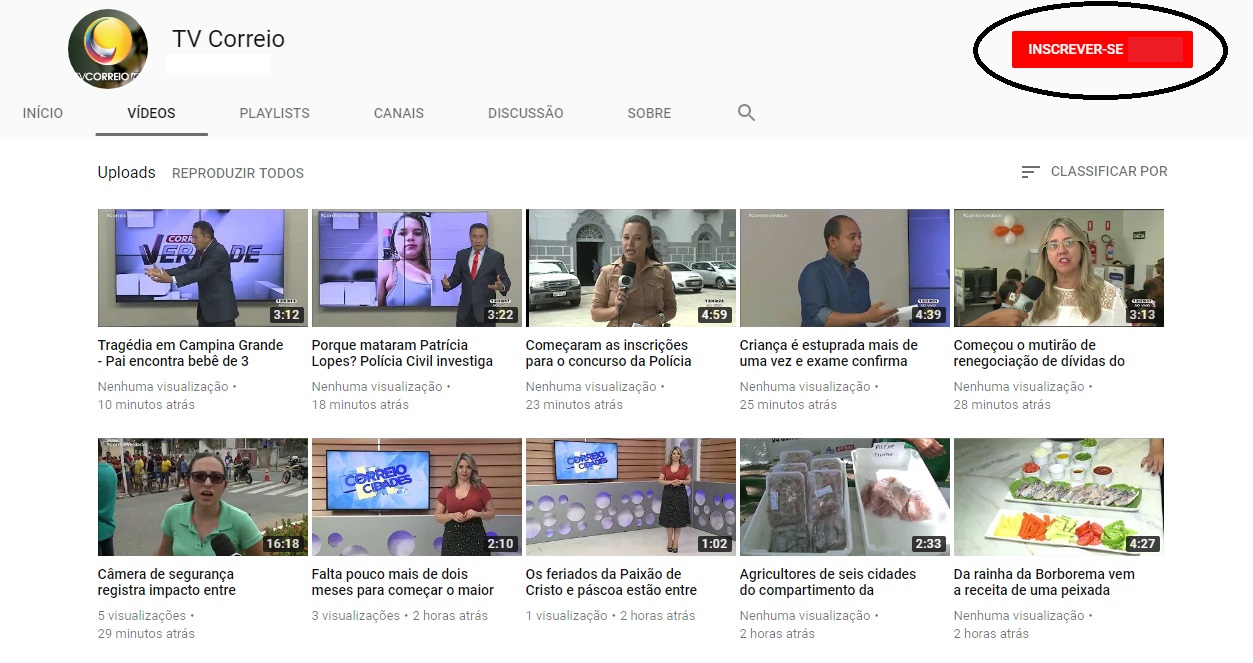Click title Começaram as inscrições para o concurso
The height and width of the screenshot is (663, 1253).
click(609, 353)
